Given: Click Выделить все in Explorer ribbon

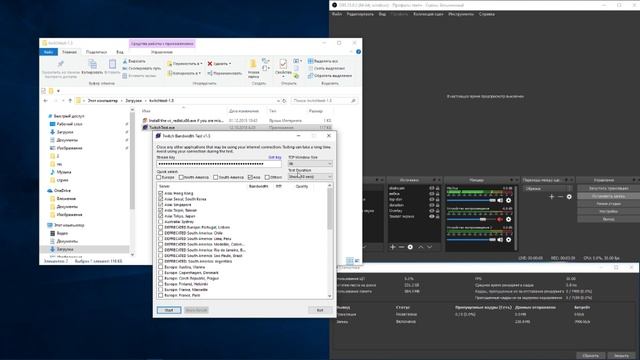Looking at the screenshot, I should point(323,61).
